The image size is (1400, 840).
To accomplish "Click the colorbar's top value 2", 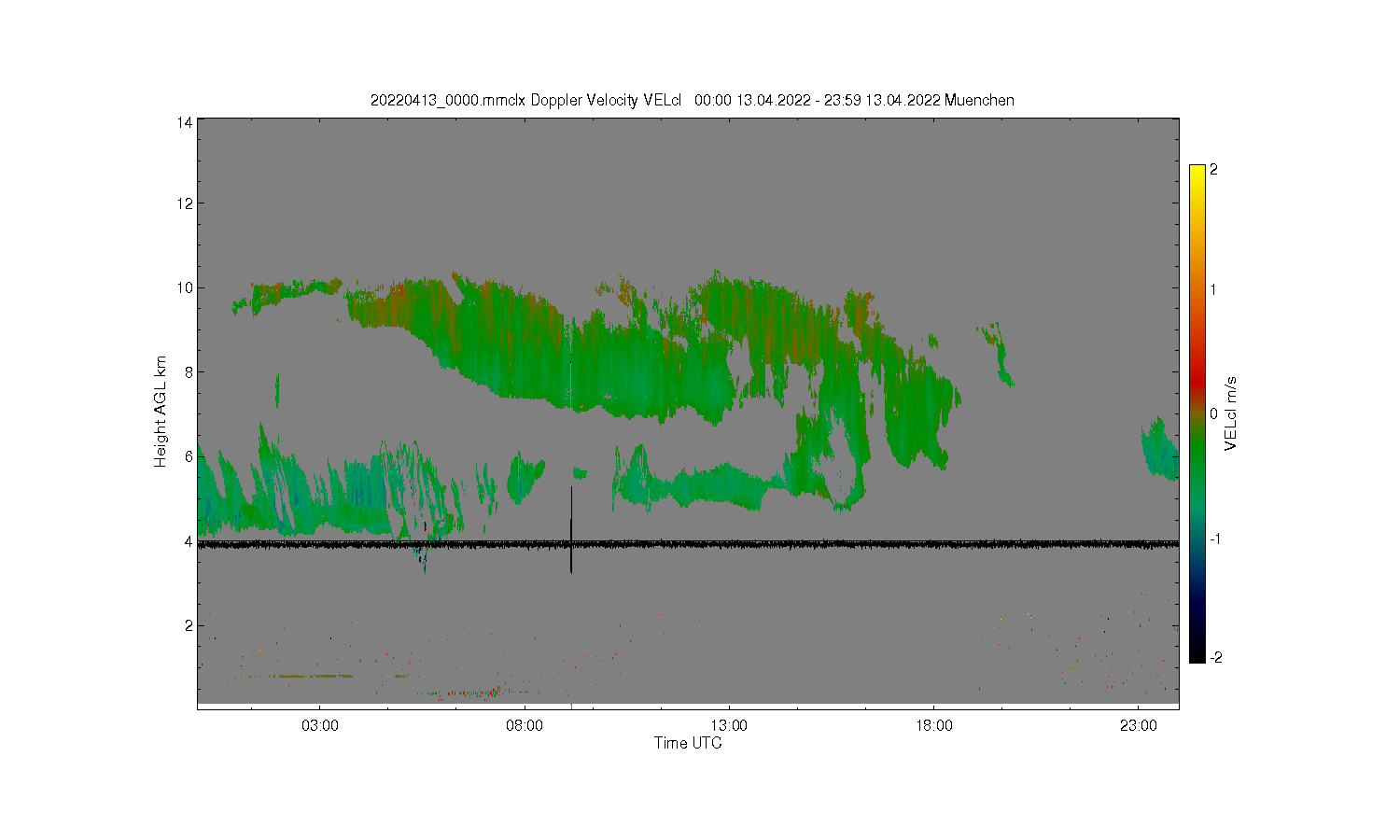I will point(1213,170).
